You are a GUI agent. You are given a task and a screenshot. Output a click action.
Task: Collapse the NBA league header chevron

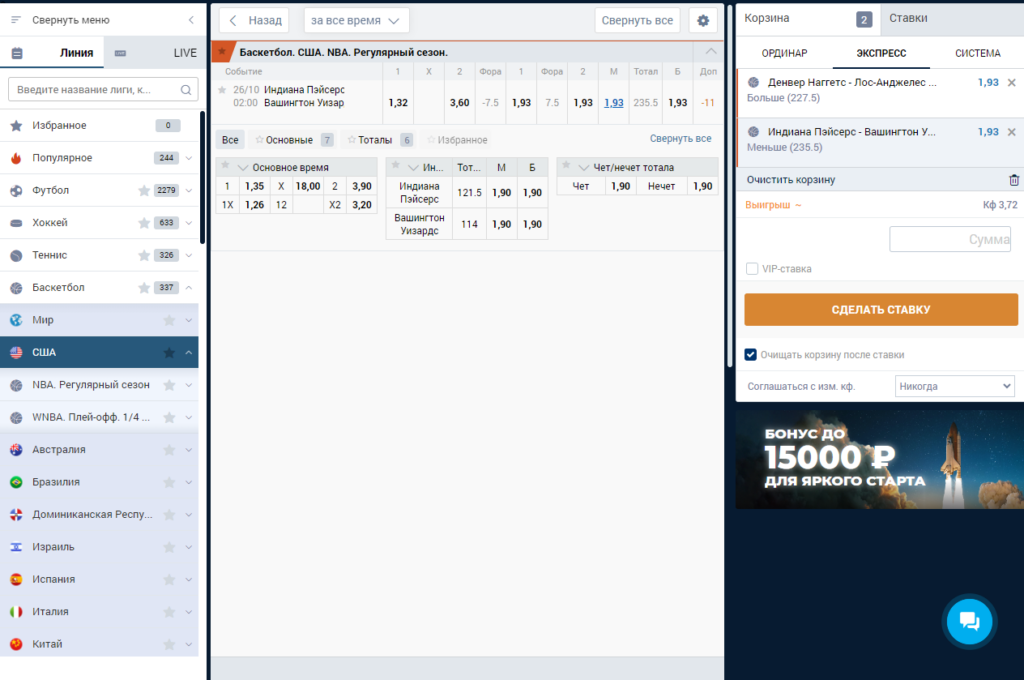pos(711,51)
